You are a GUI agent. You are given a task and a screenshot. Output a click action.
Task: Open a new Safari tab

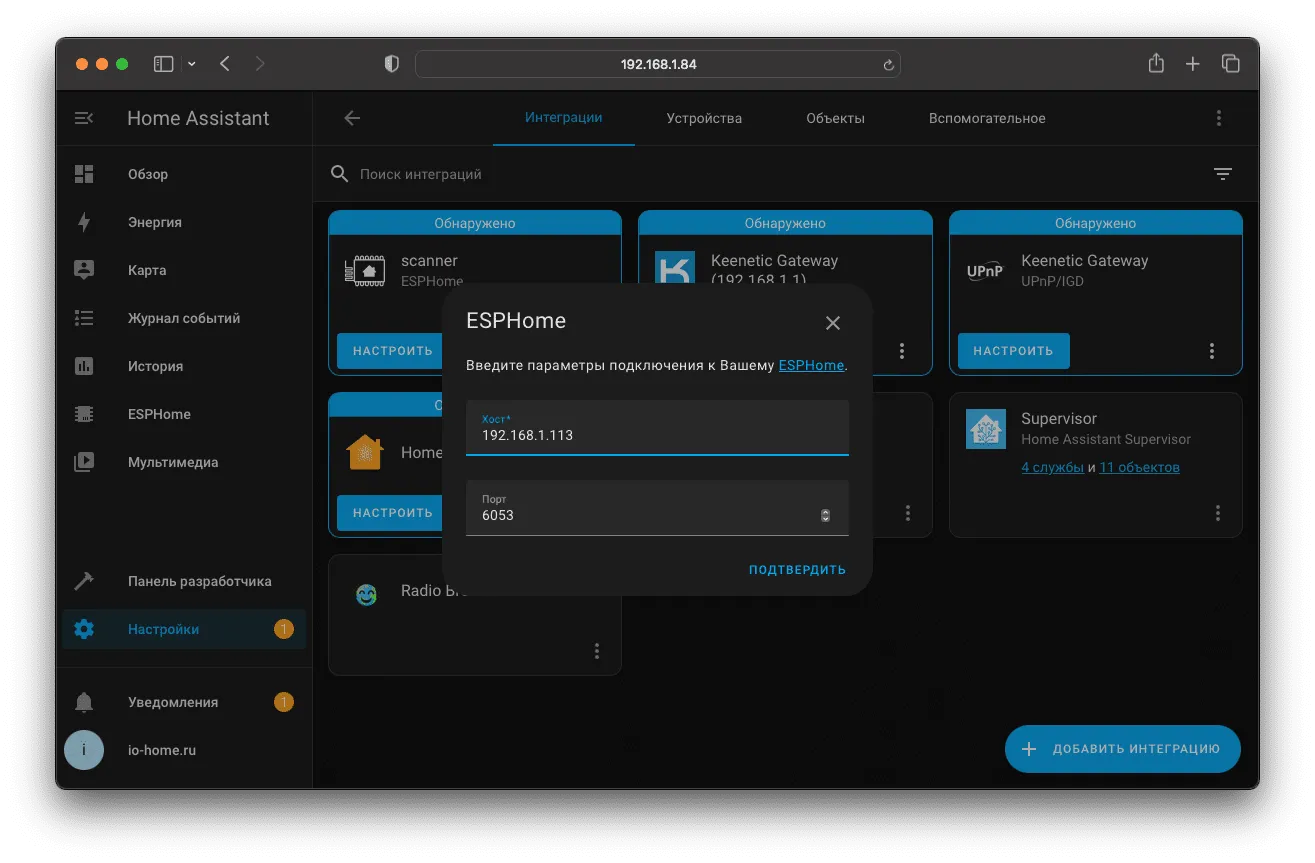[x=1193, y=64]
